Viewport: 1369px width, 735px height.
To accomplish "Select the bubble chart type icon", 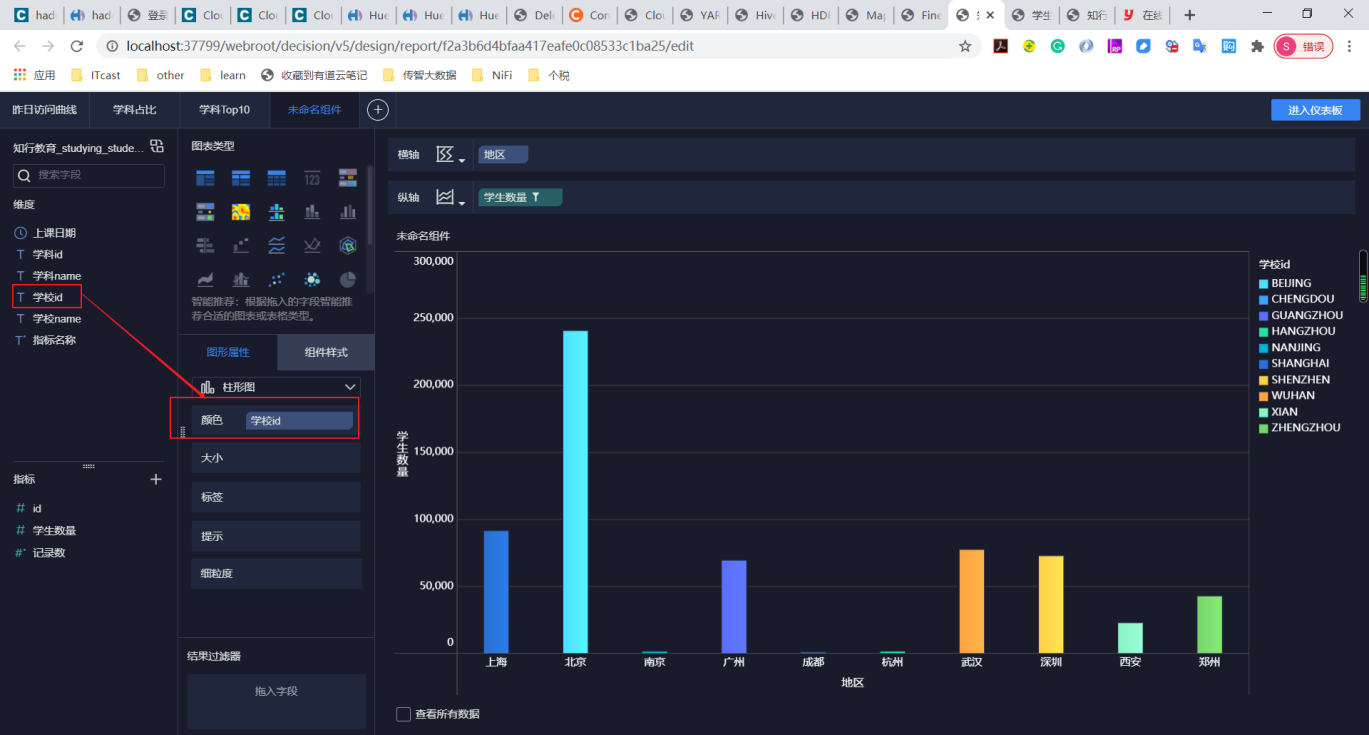I will (x=312, y=279).
